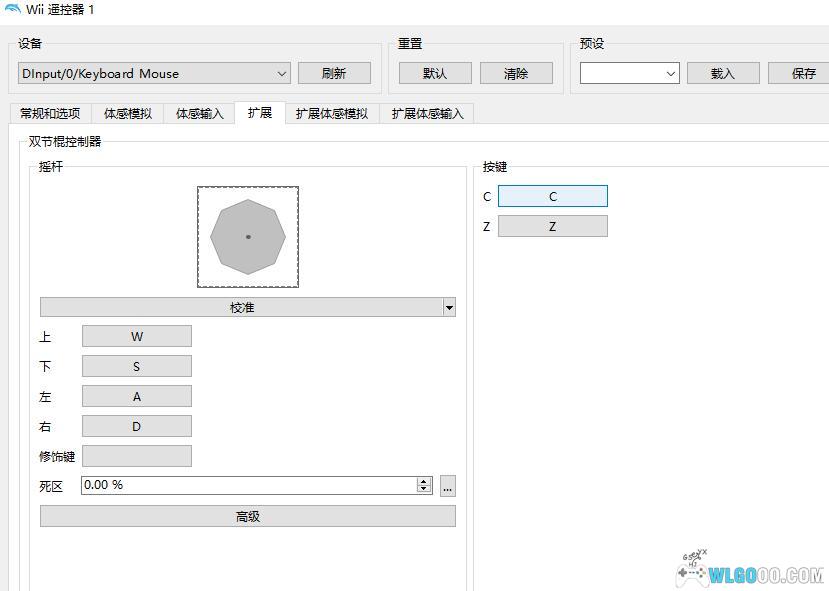Viewport: 829px width, 591px height.
Task: Change the W binding for 上
Action: [137, 336]
